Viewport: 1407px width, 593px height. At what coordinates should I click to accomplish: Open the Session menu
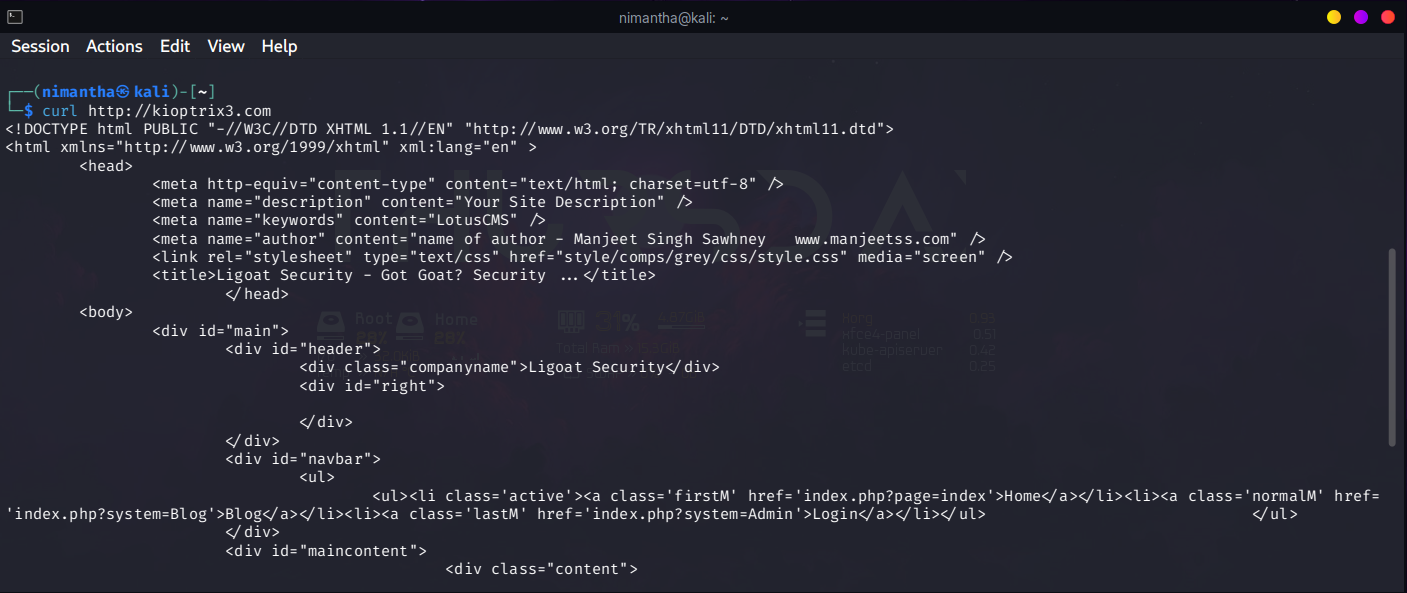[x=40, y=46]
